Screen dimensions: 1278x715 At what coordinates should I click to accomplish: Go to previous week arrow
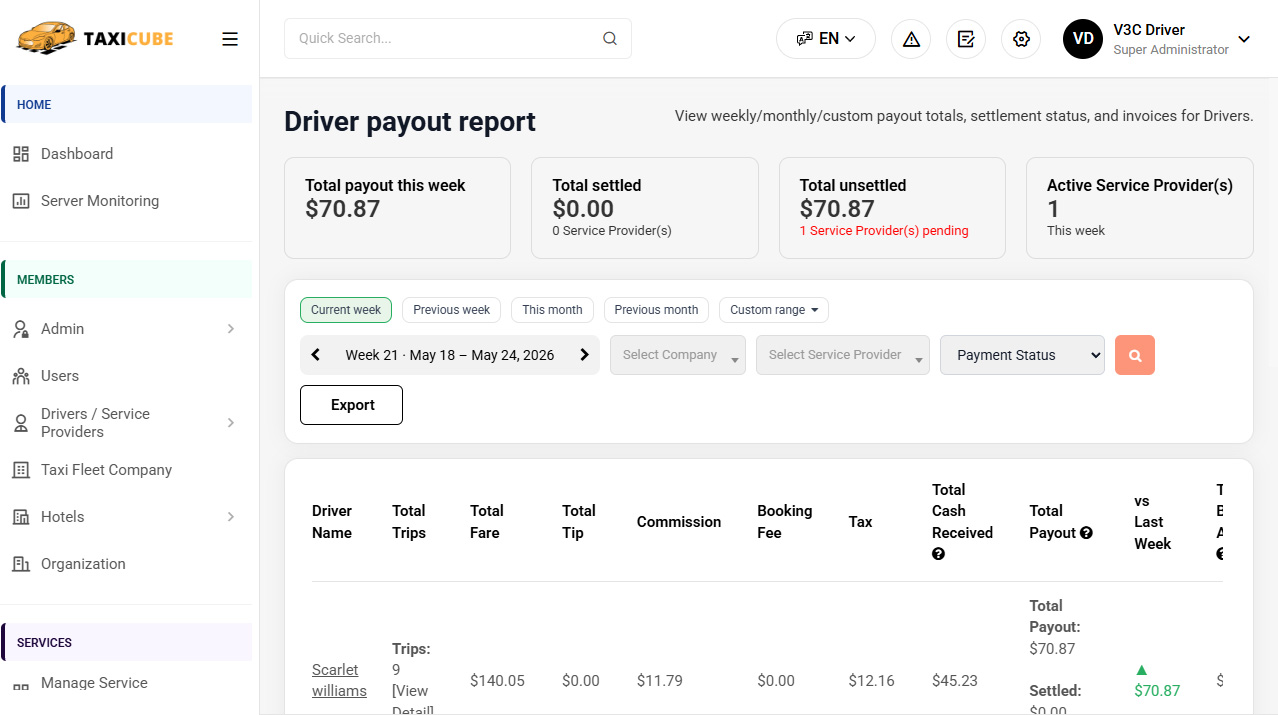coord(316,355)
